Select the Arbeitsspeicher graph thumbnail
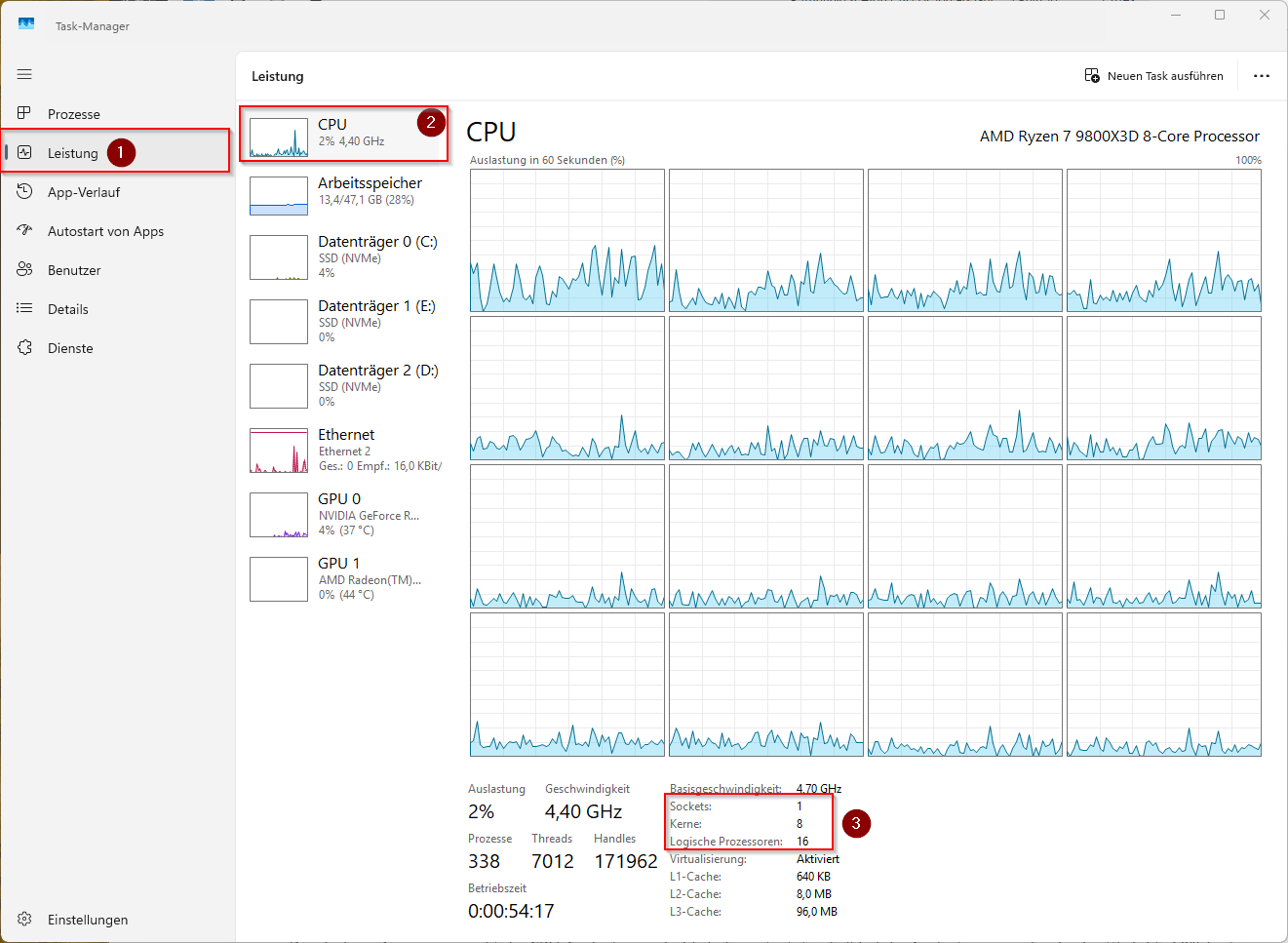The width and height of the screenshot is (1288, 943). click(x=279, y=196)
